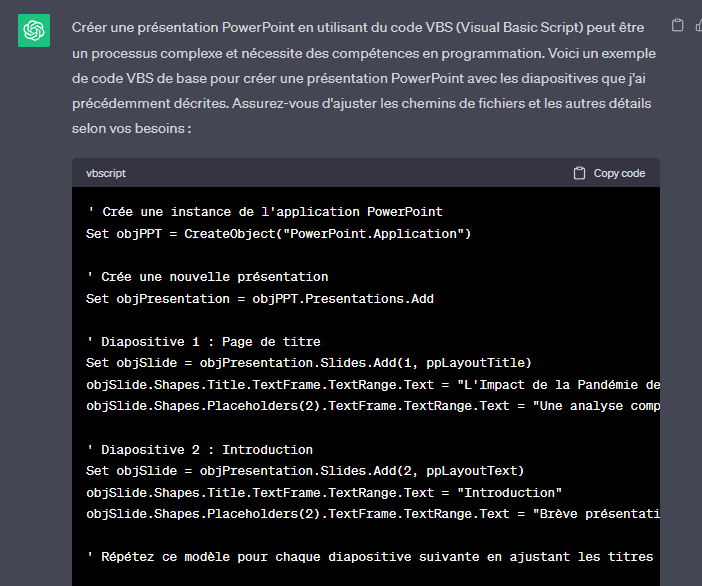The height and width of the screenshot is (586, 702).
Task: Click the comment "Diapositive 1 : Page de titre"
Action: (204, 342)
